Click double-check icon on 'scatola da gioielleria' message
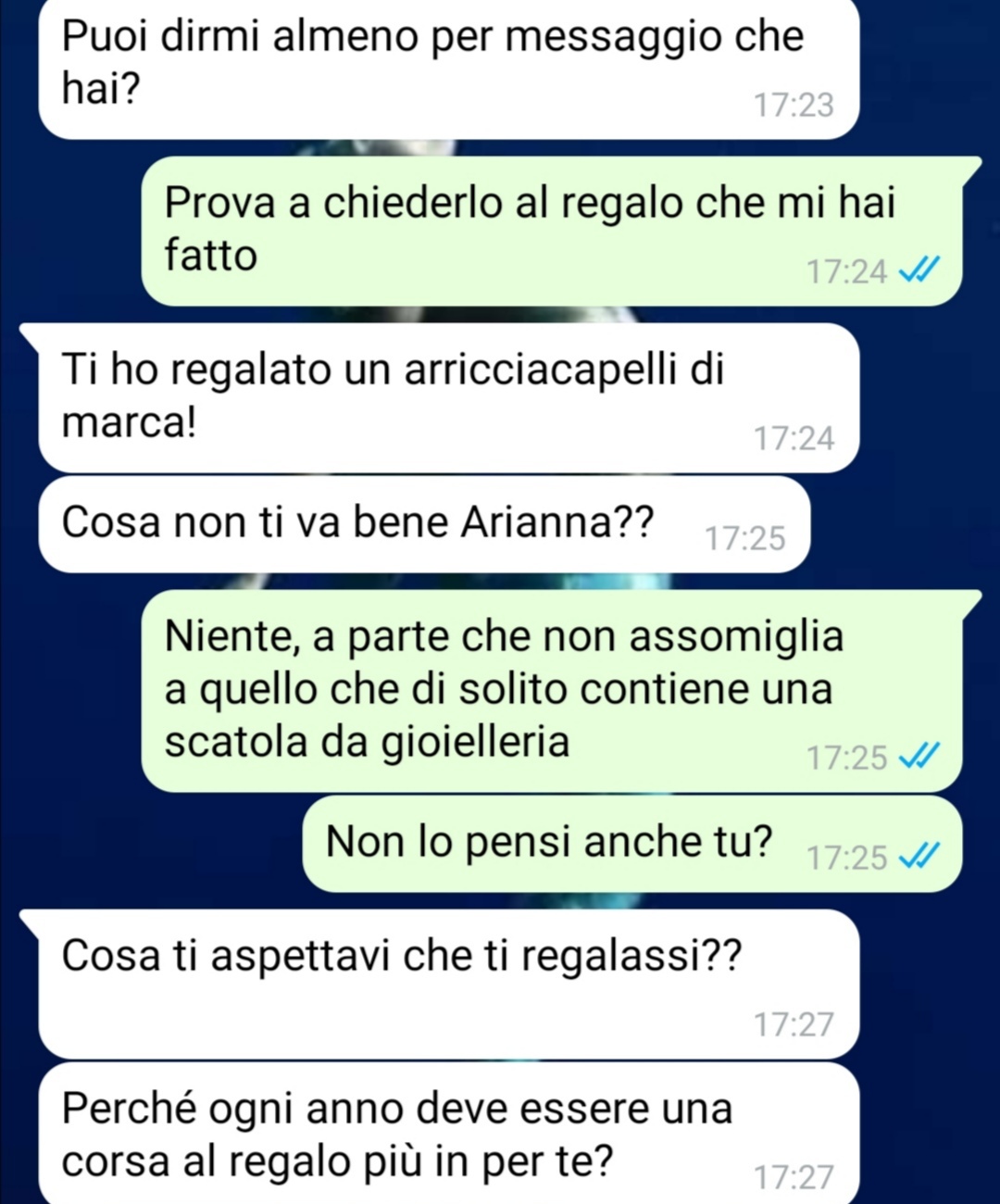This screenshot has height=1204, width=1000. pos(919,757)
